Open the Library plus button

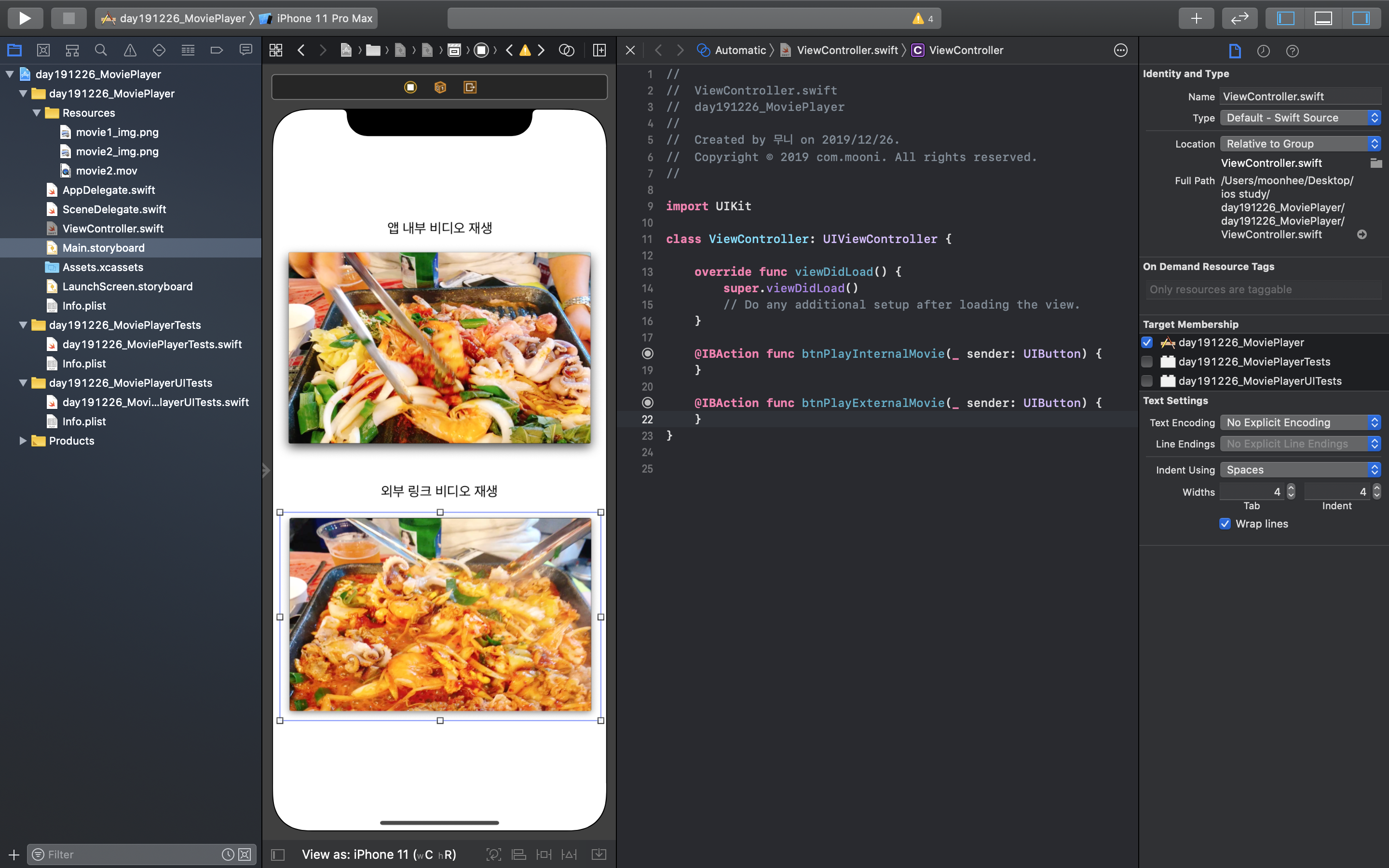click(x=1196, y=18)
